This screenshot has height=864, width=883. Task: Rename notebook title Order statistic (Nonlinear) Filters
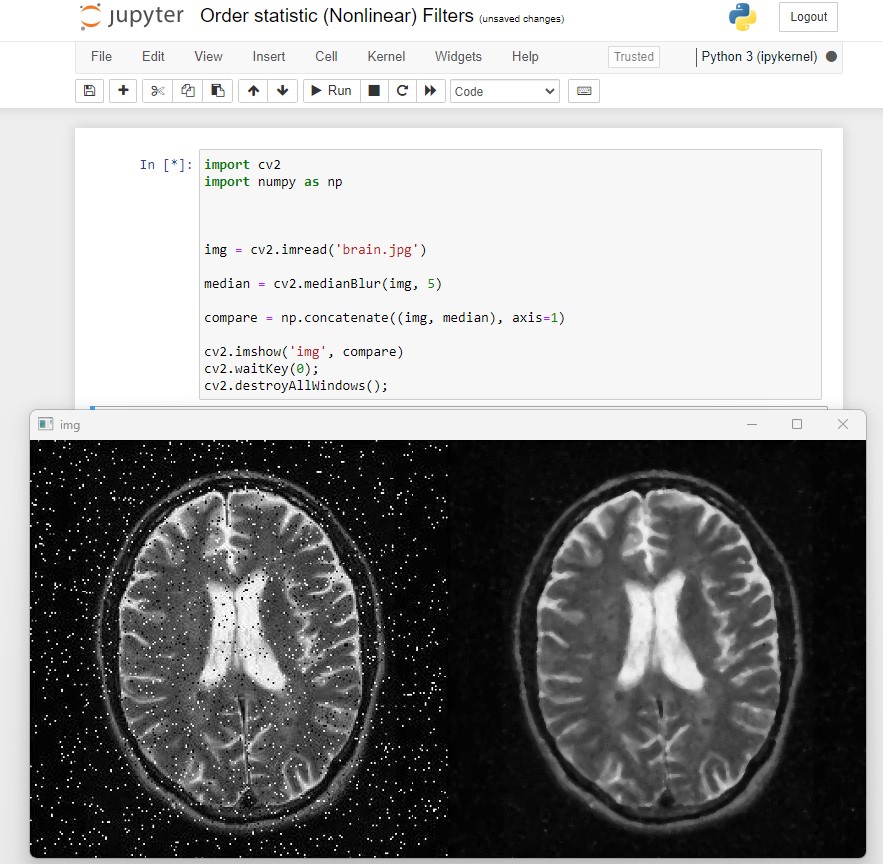click(337, 16)
